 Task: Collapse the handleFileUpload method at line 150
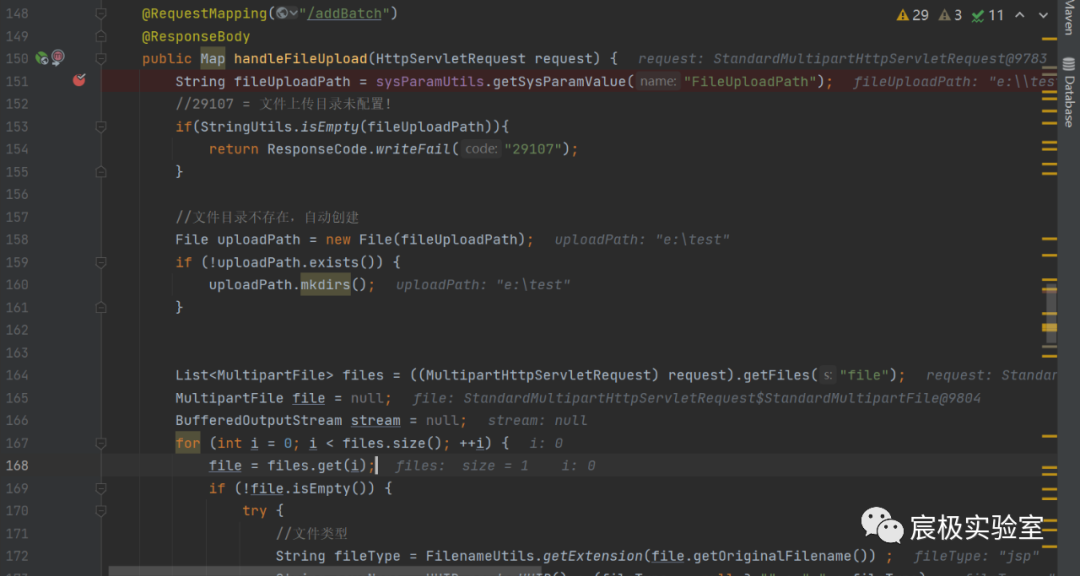pyautogui.click(x=100, y=58)
